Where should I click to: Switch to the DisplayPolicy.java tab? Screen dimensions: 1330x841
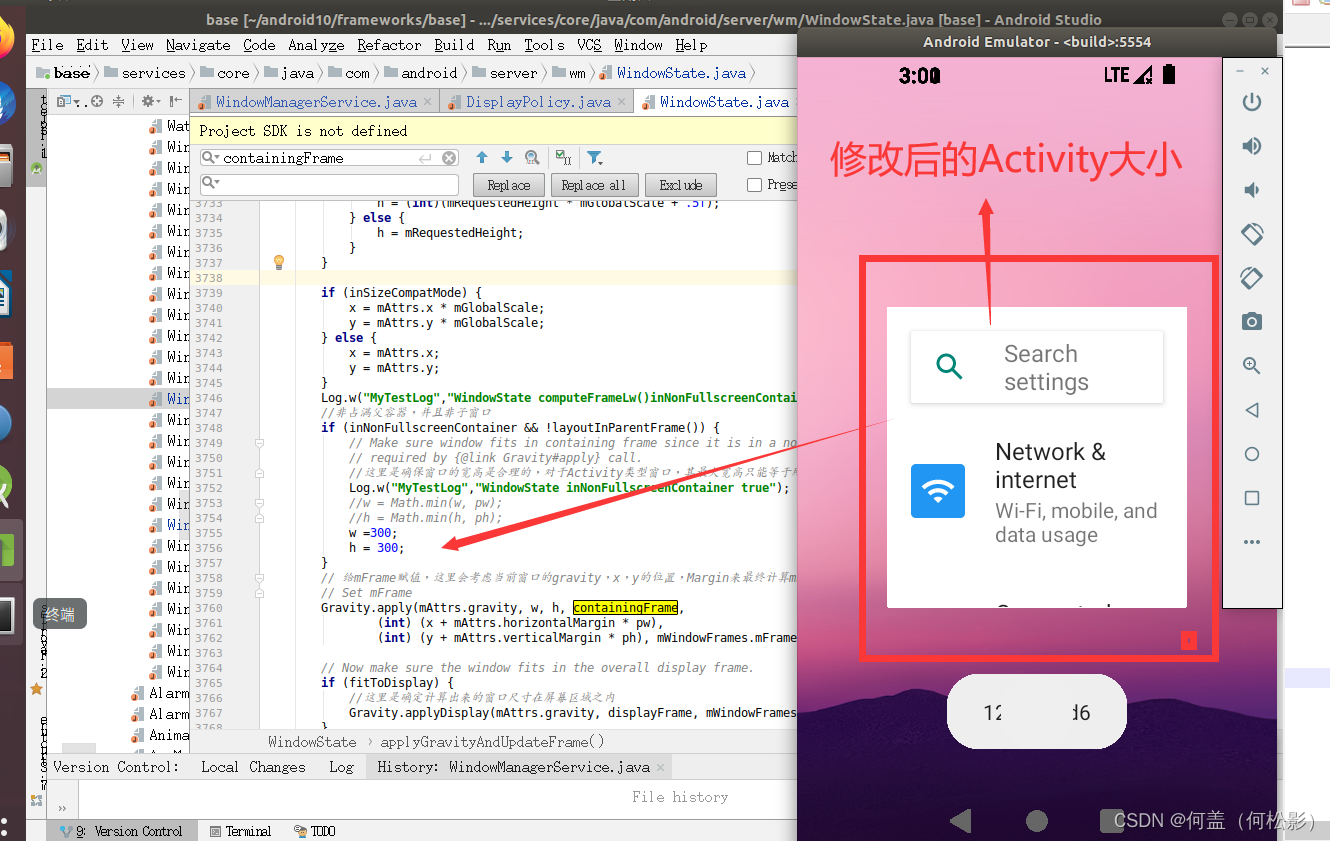click(536, 101)
